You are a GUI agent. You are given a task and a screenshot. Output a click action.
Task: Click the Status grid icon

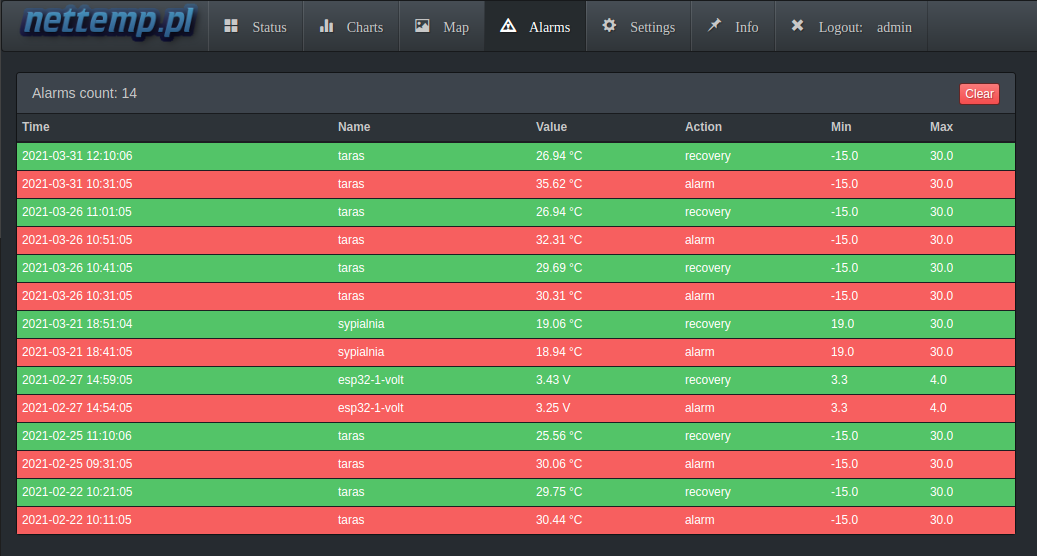pos(231,26)
